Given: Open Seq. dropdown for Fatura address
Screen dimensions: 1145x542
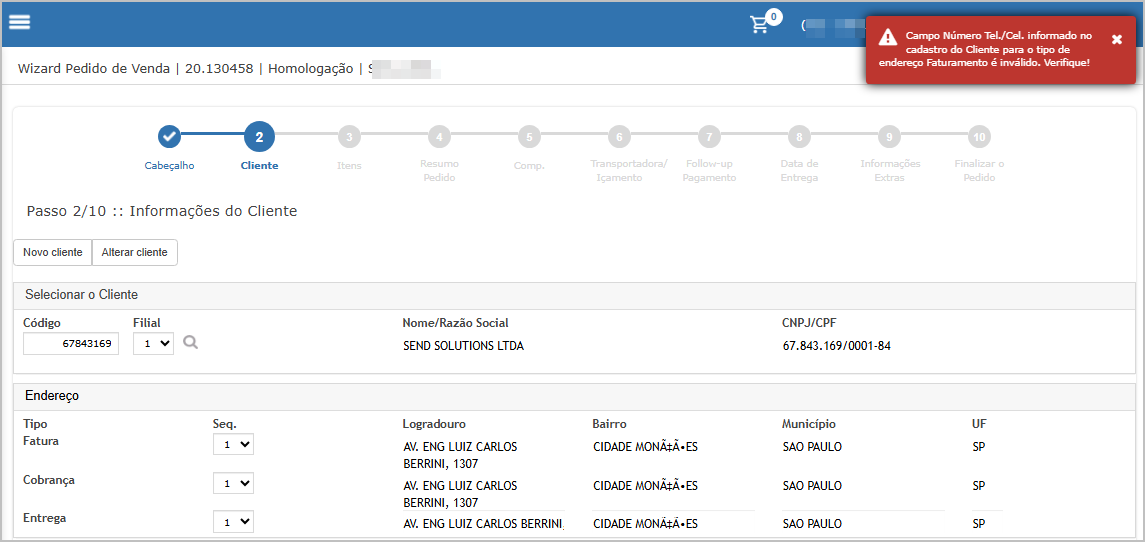Looking at the screenshot, I should point(233,444).
